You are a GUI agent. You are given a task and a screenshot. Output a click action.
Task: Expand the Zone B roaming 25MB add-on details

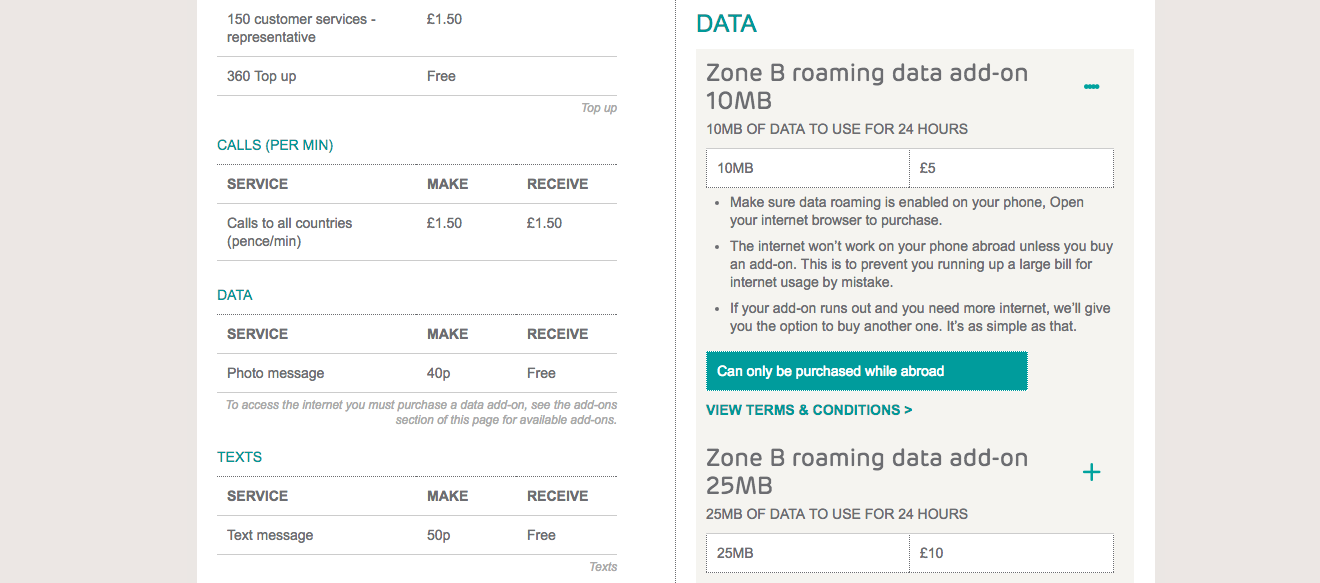(1091, 471)
